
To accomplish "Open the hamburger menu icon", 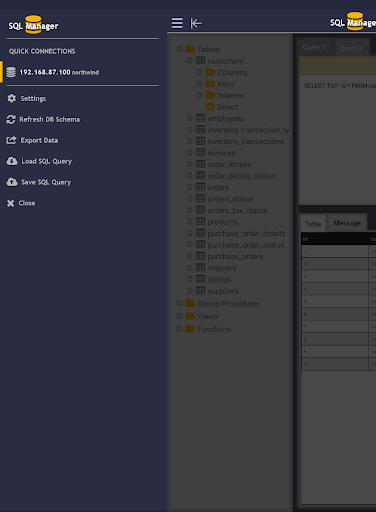I will tap(177, 23).
